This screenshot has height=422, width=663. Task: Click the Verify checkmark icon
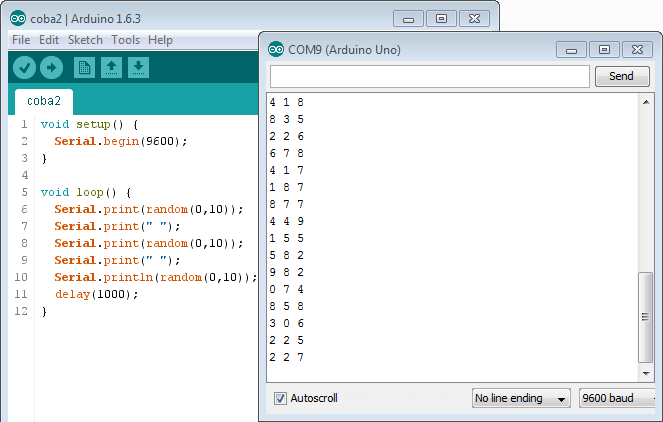click(24, 68)
